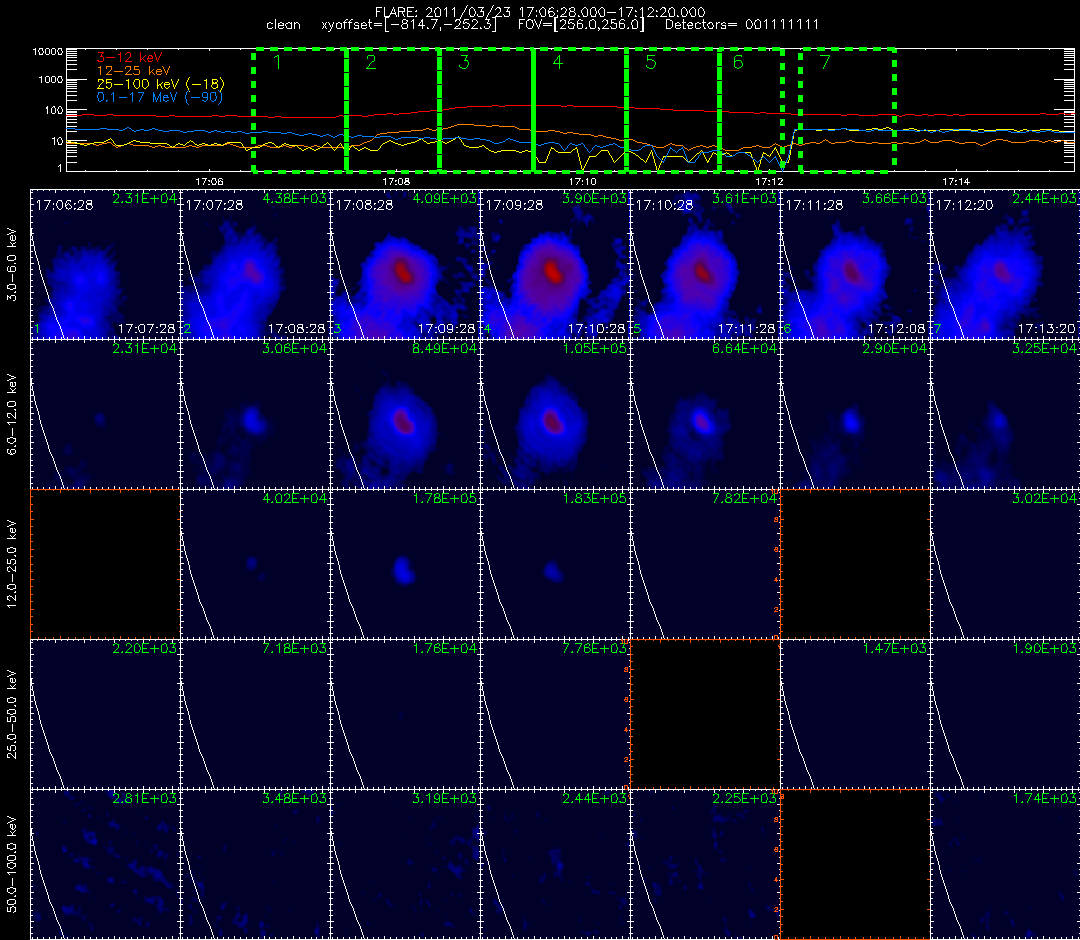
Task: Open the 3.0-6.0 keV image starting 17:09:28
Action: coord(555,264)
